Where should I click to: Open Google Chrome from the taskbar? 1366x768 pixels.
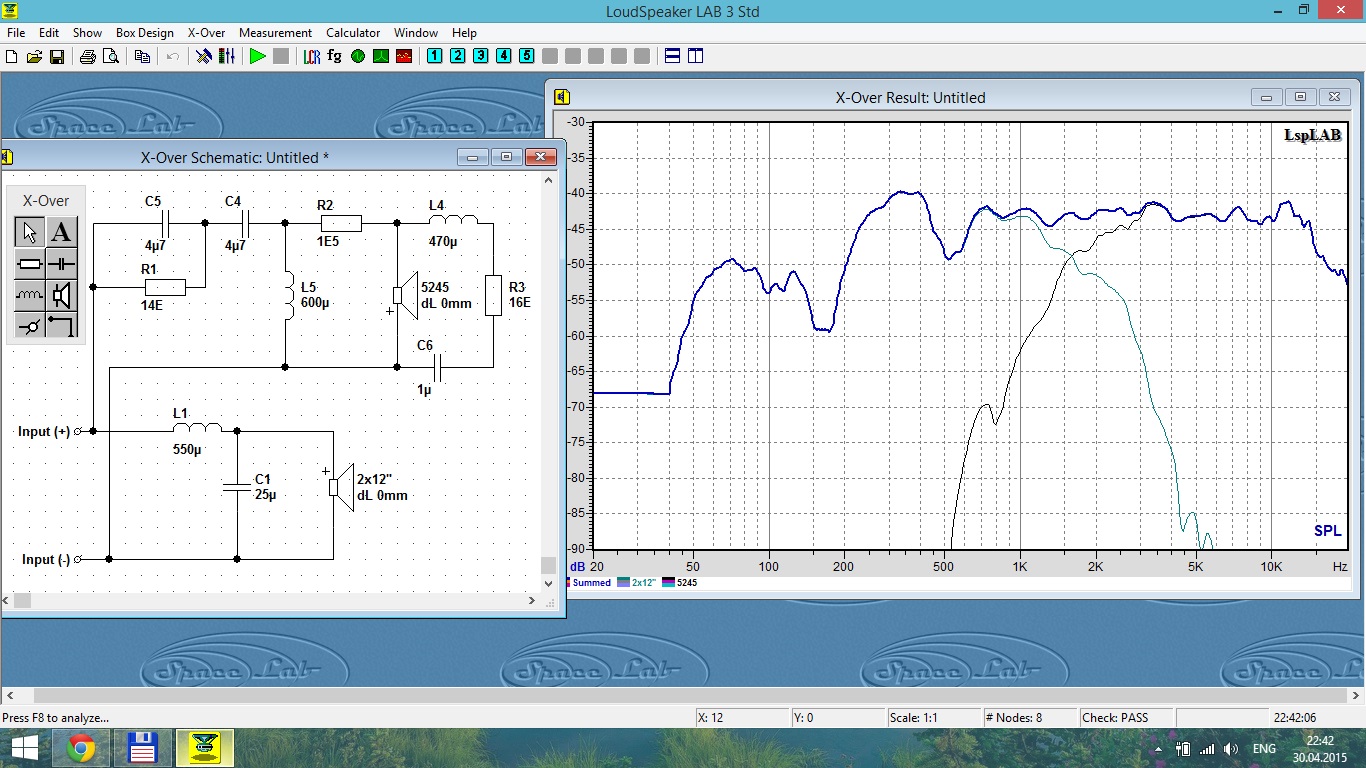click(81, 748)
